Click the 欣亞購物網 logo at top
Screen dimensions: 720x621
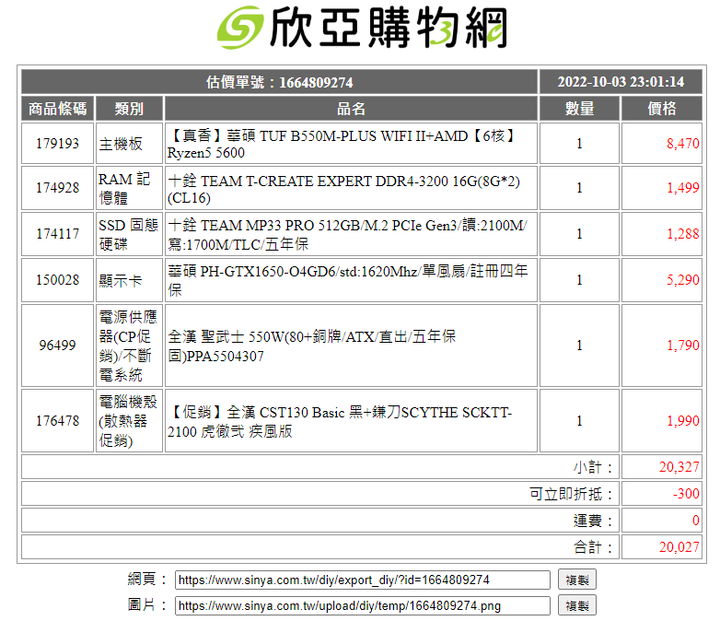[362, 28]
